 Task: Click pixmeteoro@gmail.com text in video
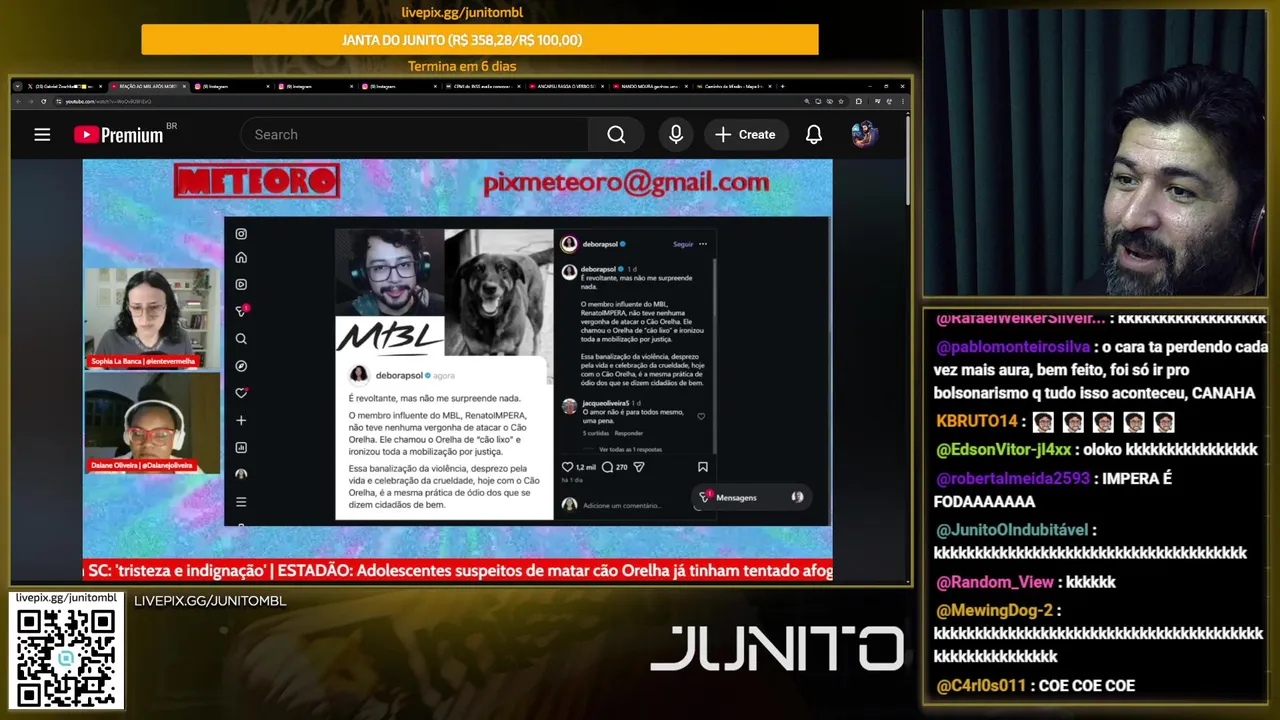coord(626,182)
